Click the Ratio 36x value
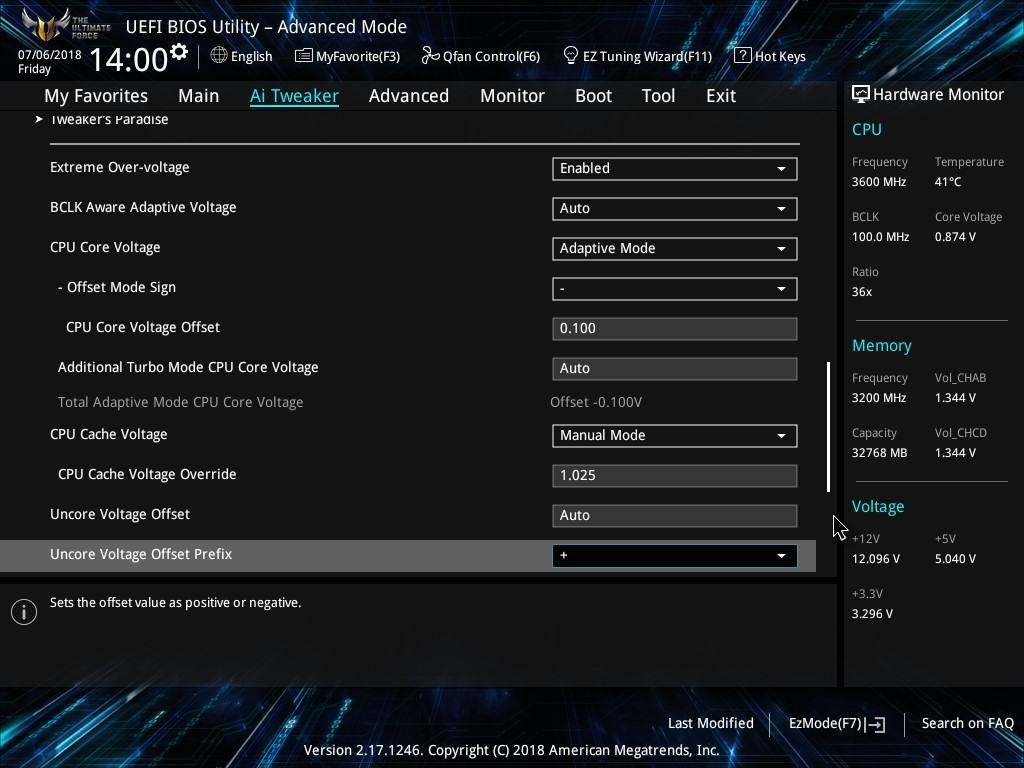This screenshot has height=768, width=1024. point(861,292)
